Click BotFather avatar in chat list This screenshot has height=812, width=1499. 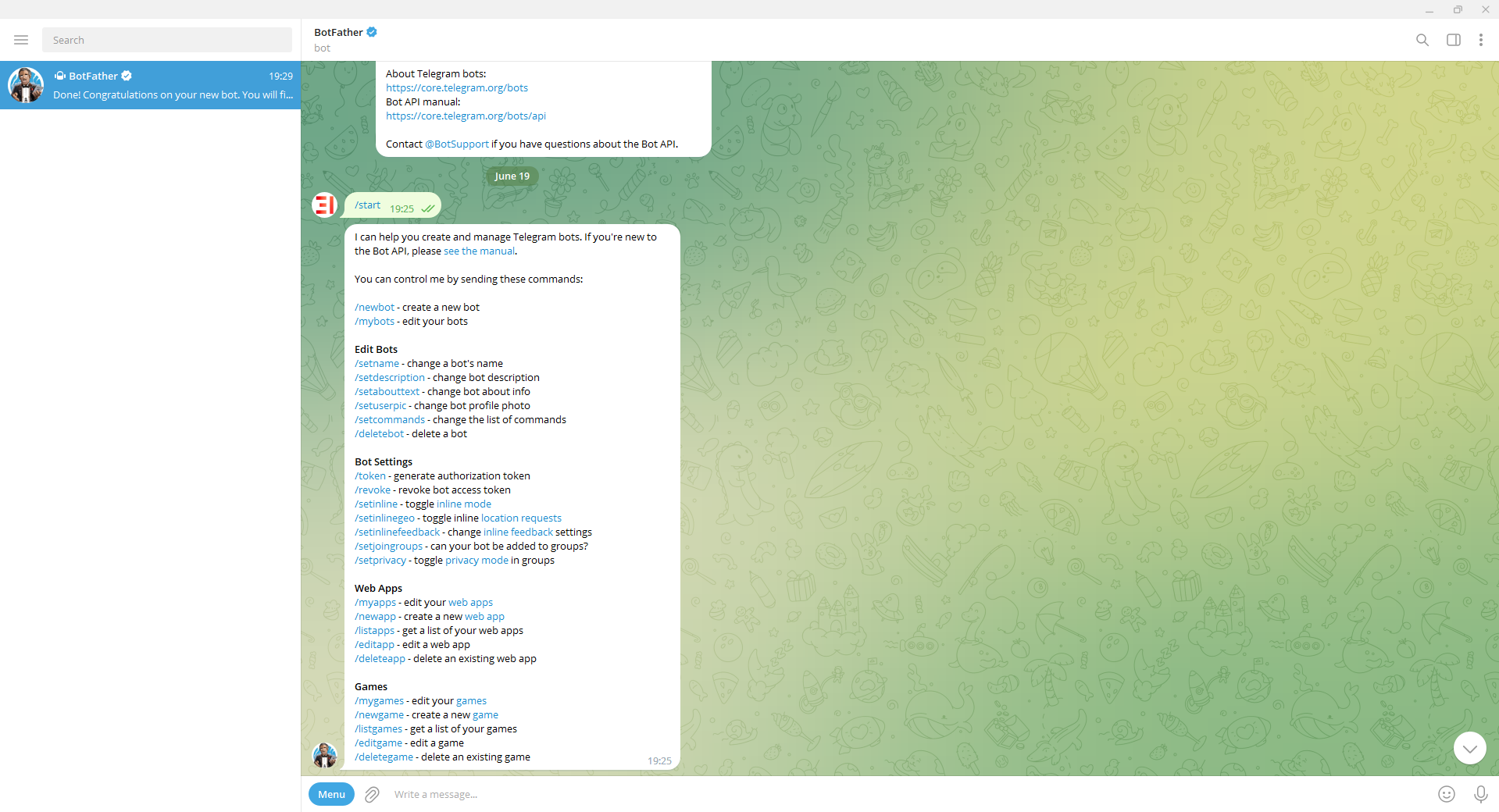click(x=26, y=85)
